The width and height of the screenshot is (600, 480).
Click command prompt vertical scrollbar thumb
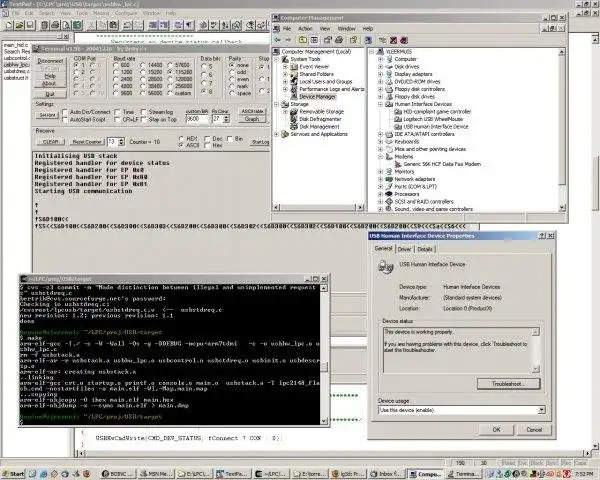click(x=324, y=367)
